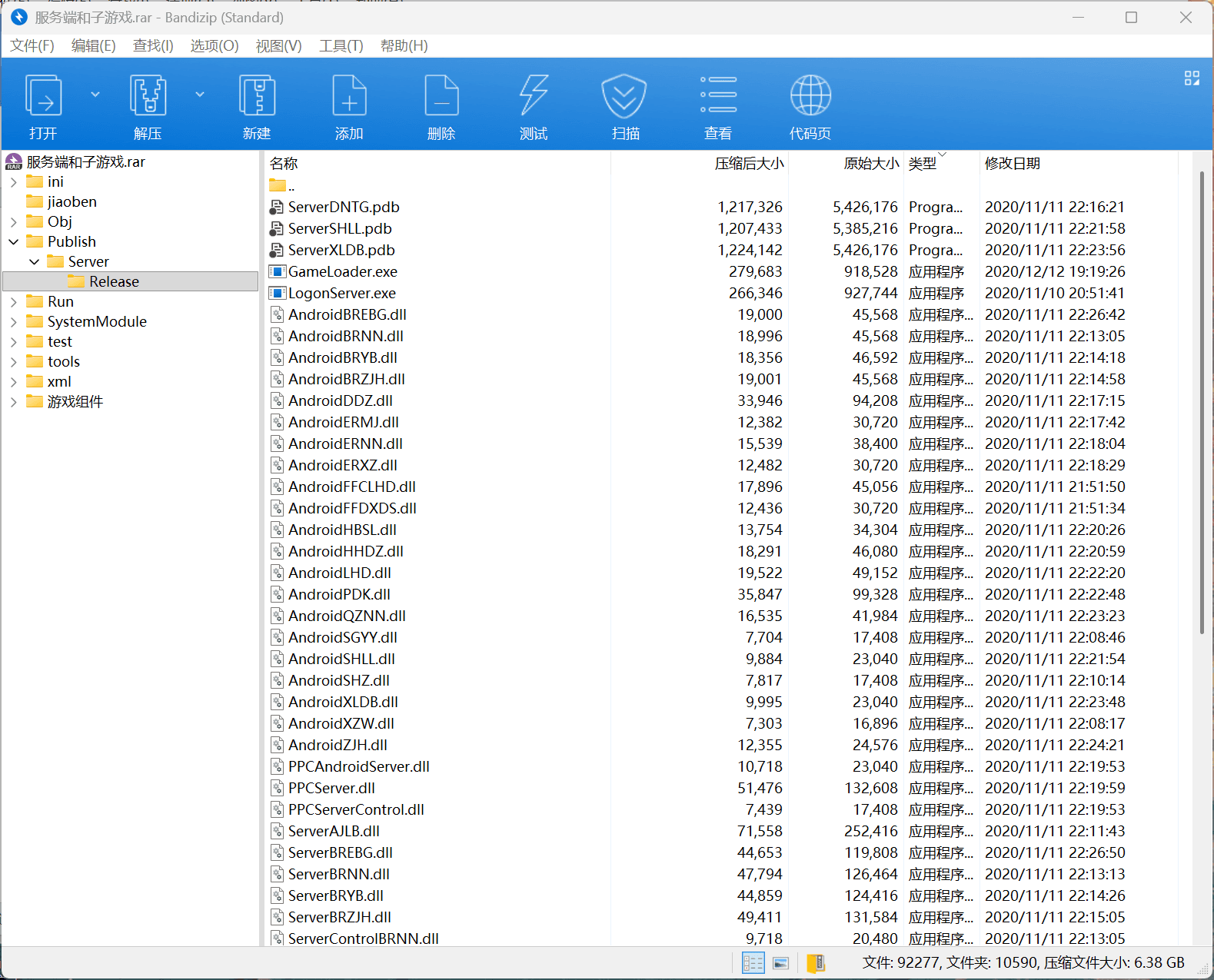Sort by the 修改日期 column header

[1012, 163]
